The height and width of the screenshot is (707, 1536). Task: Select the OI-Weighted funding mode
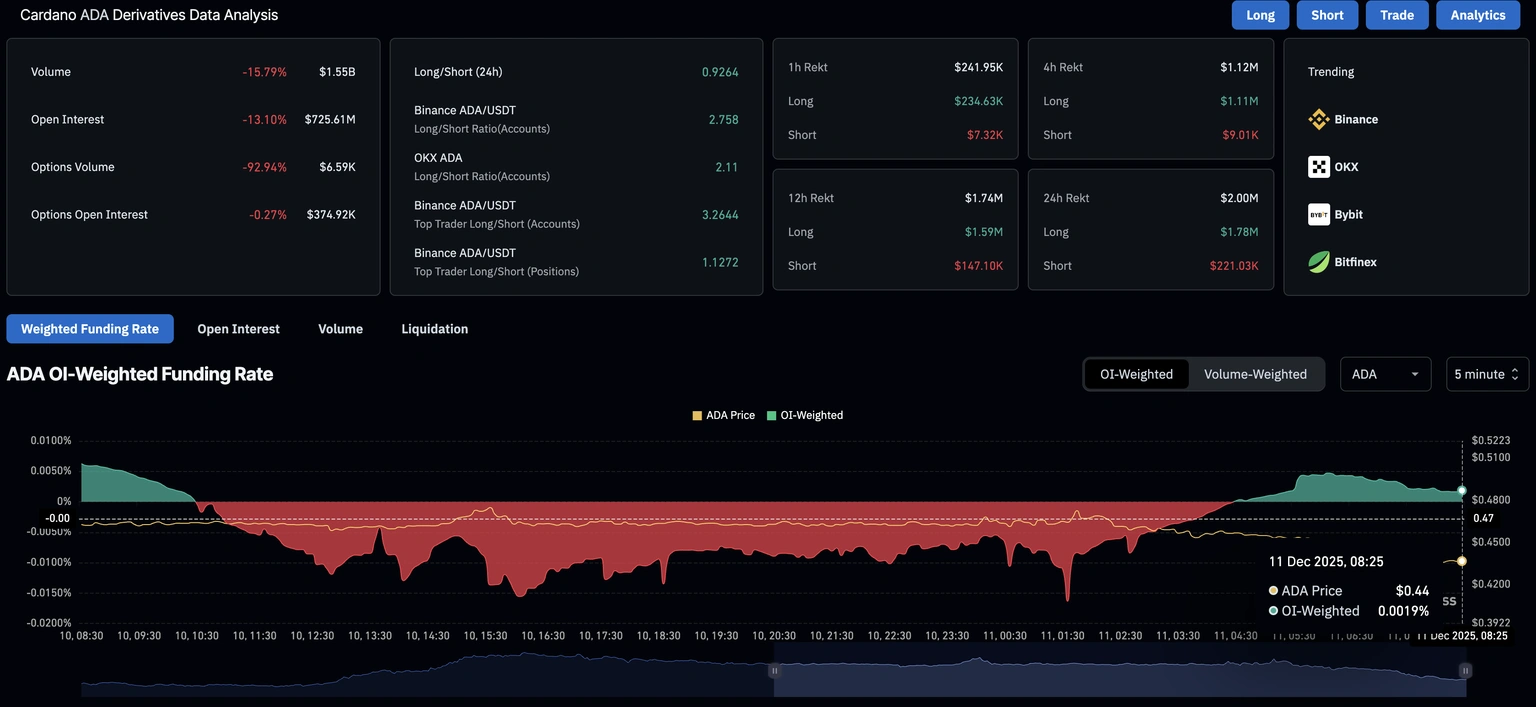(x=1136, y=374)
